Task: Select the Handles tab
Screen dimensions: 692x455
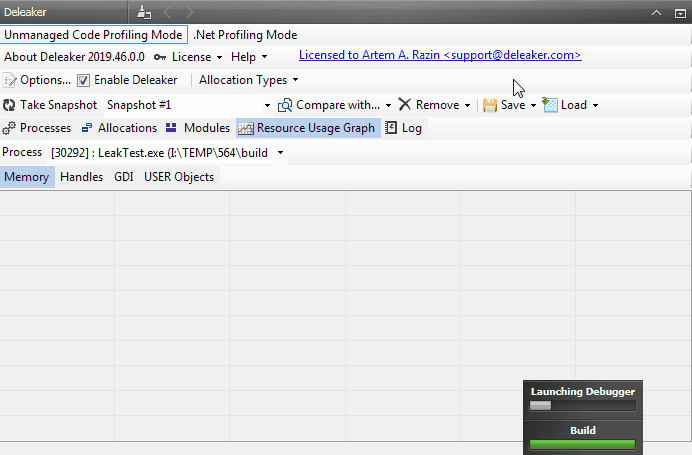Action: (x=81, y=177)
